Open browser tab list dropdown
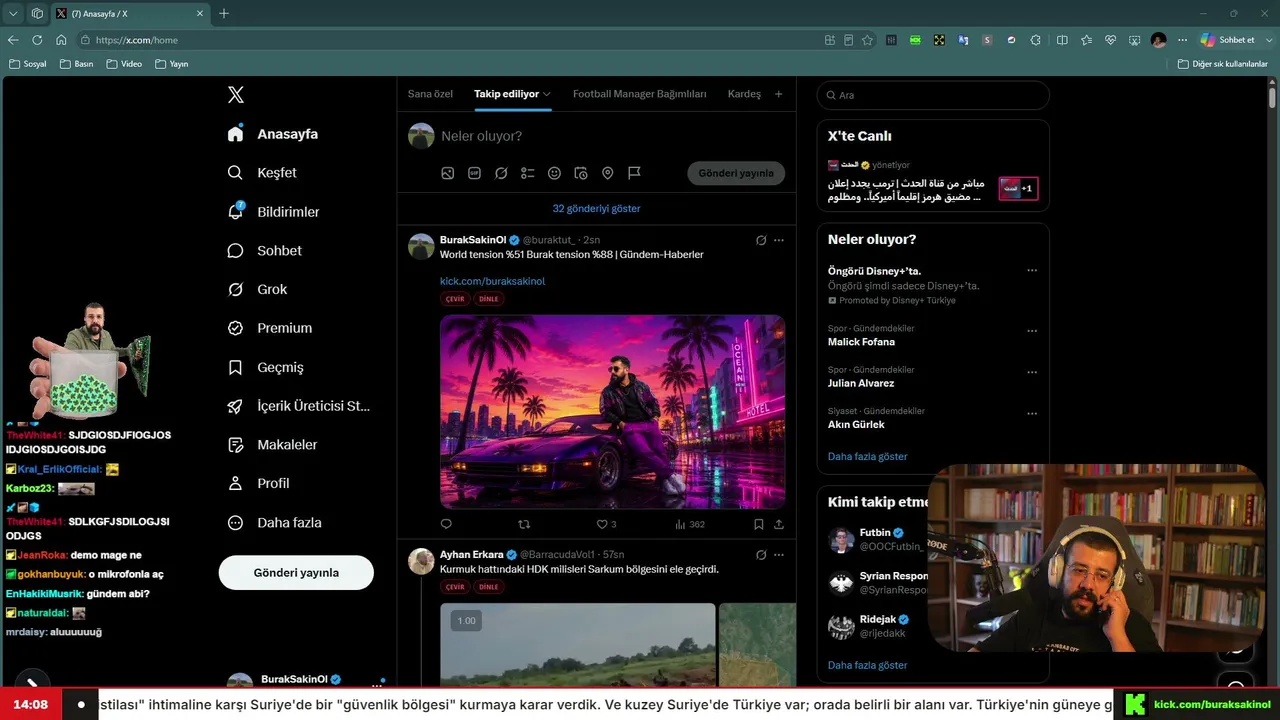Screen dimensions: 1280x720 point(13,14)
